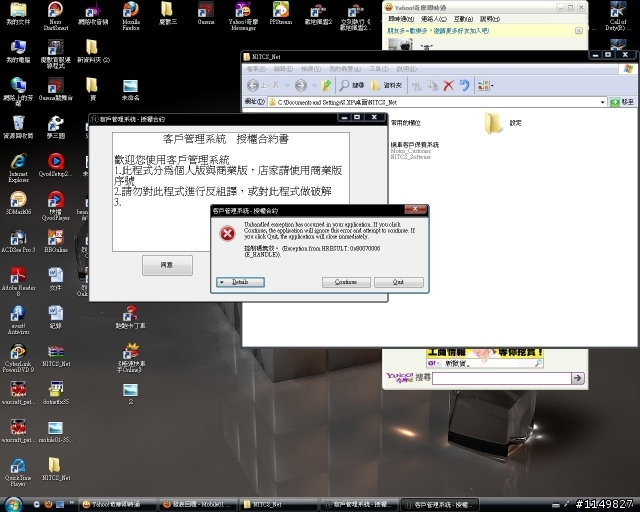Click the Undo arrow icon in explorer toolbar
640x512 pixels.
pos(464,85)
